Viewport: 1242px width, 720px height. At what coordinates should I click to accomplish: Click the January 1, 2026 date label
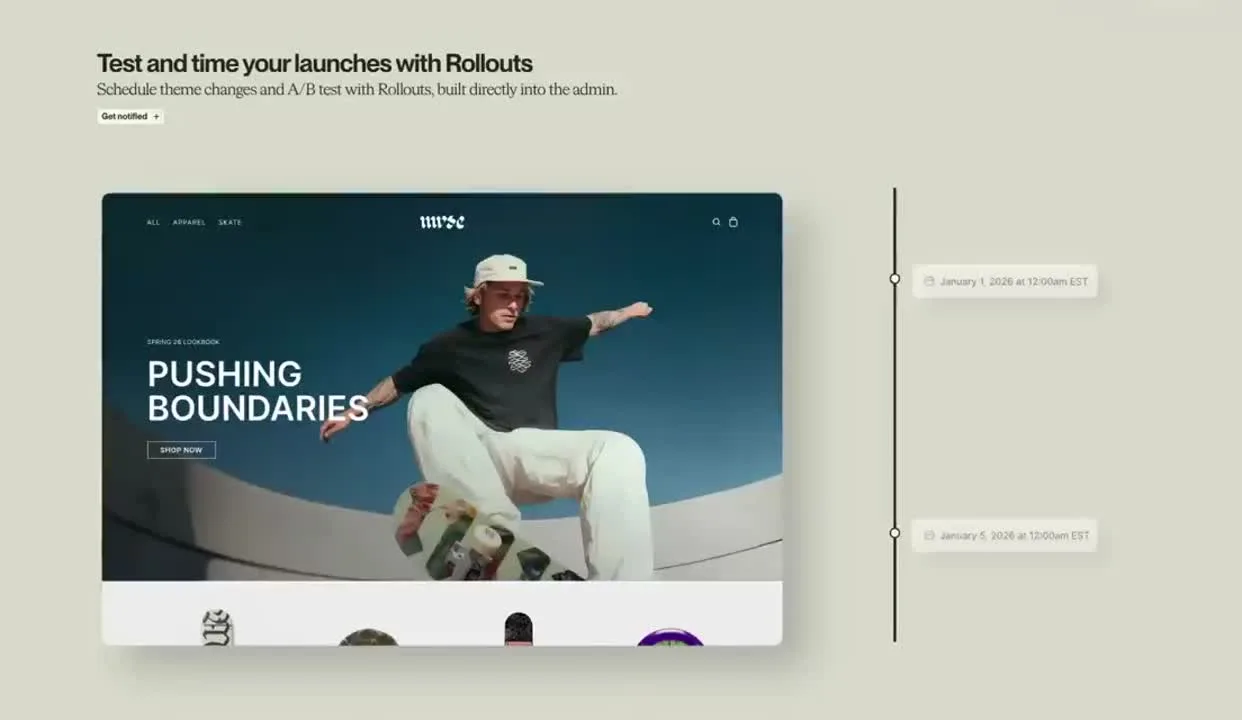[1005, 282]
